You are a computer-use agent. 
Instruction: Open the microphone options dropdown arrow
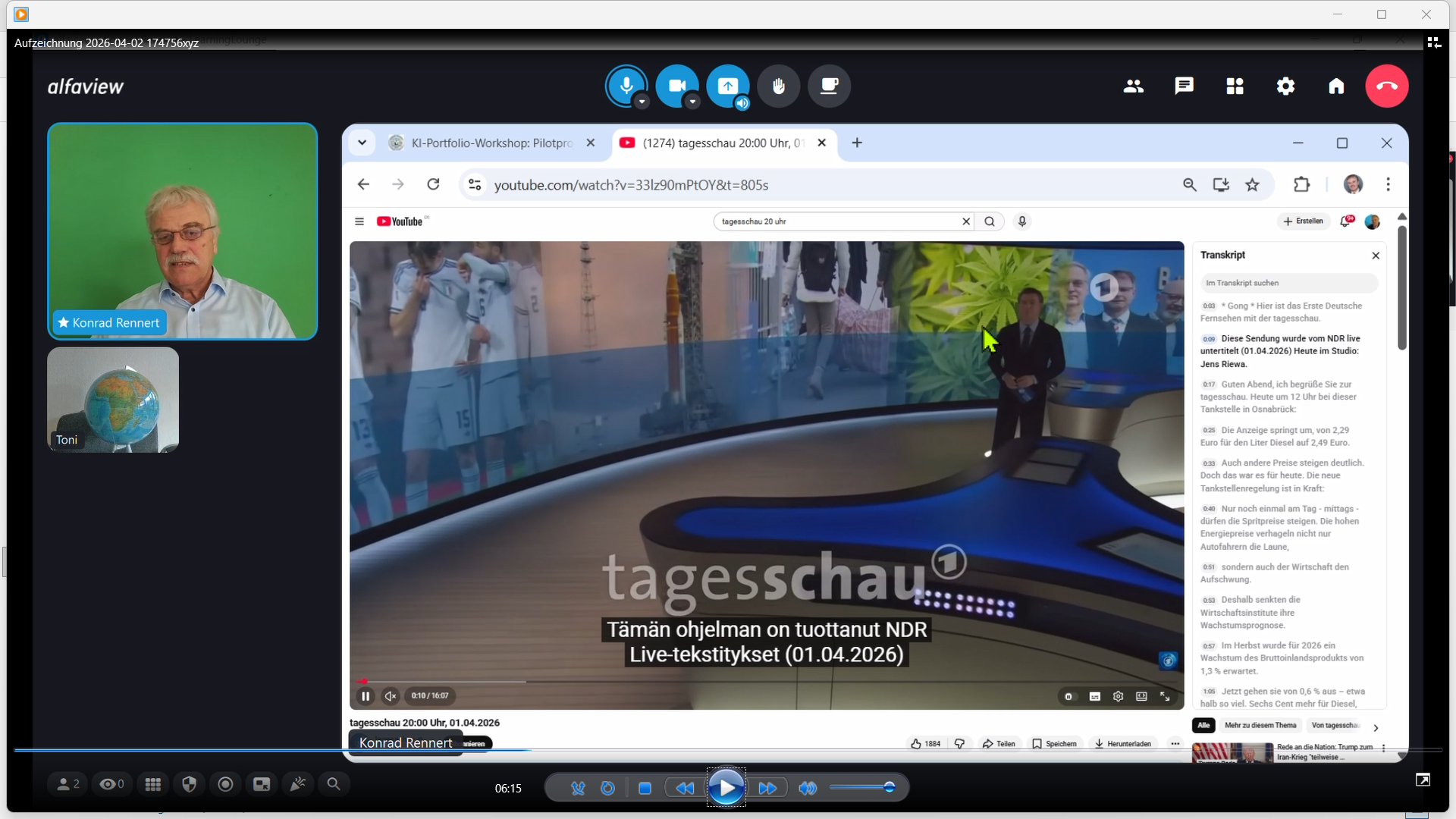coord(642,102)
